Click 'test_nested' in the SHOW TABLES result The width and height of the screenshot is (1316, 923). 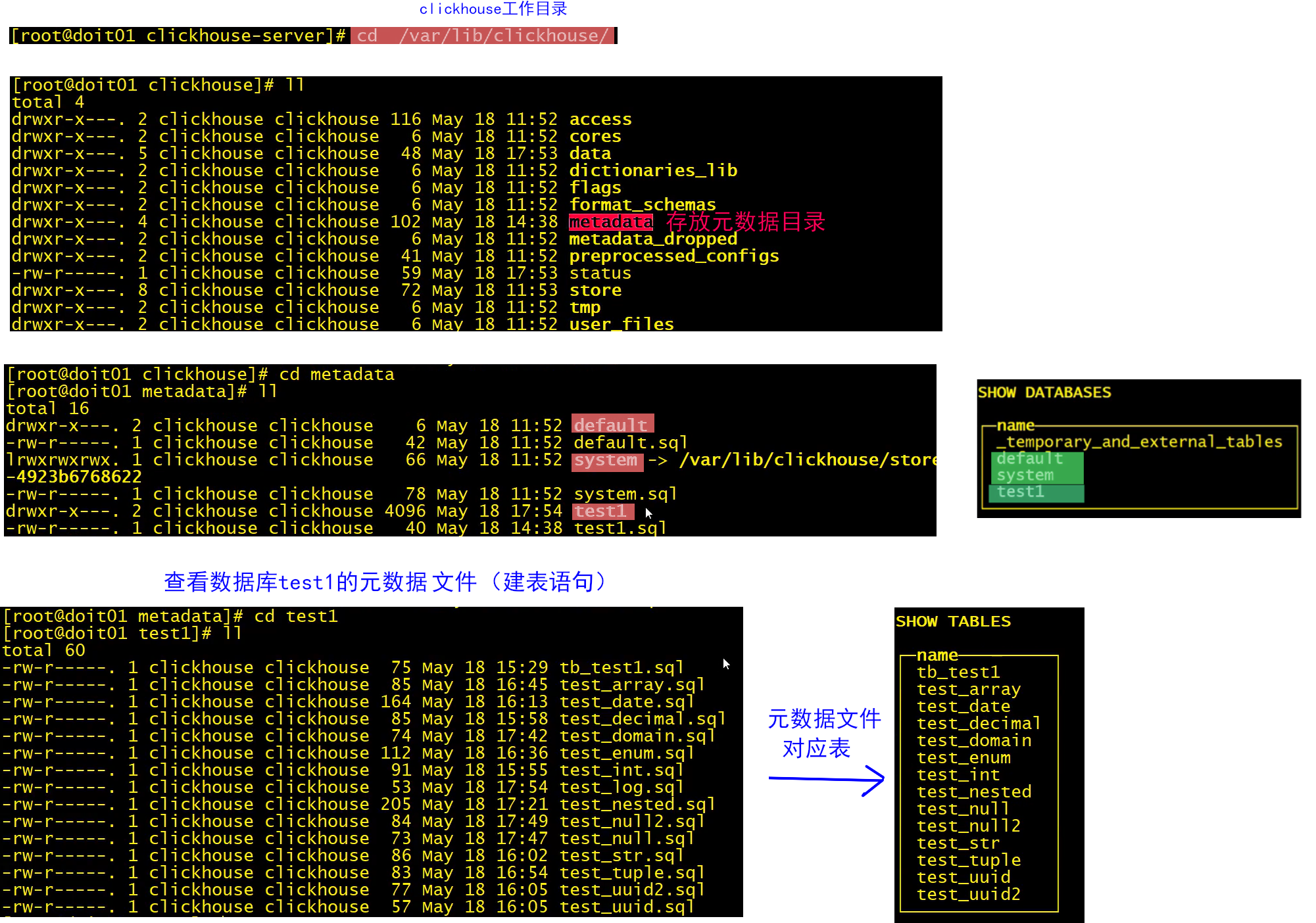click(974, 792)
